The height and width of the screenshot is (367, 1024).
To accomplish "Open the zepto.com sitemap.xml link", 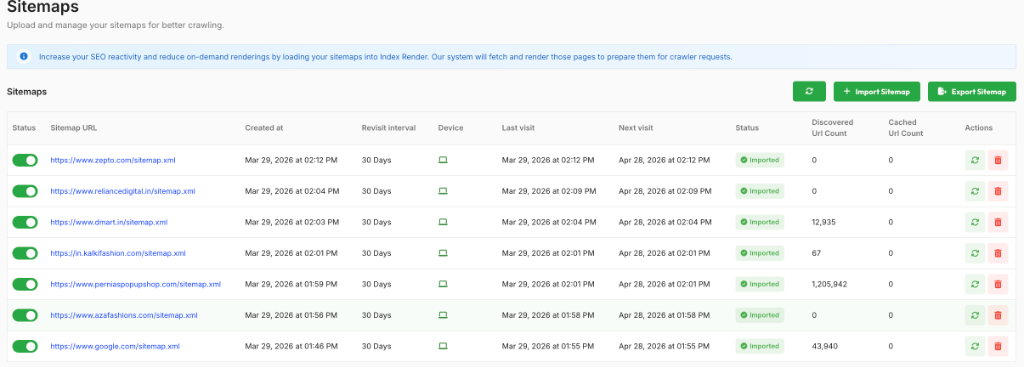I will click(x=113, y=160).
